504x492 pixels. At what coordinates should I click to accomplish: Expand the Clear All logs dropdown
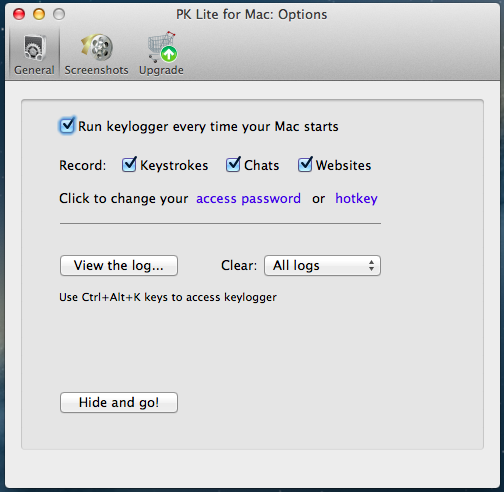click(x=322, y=266)
